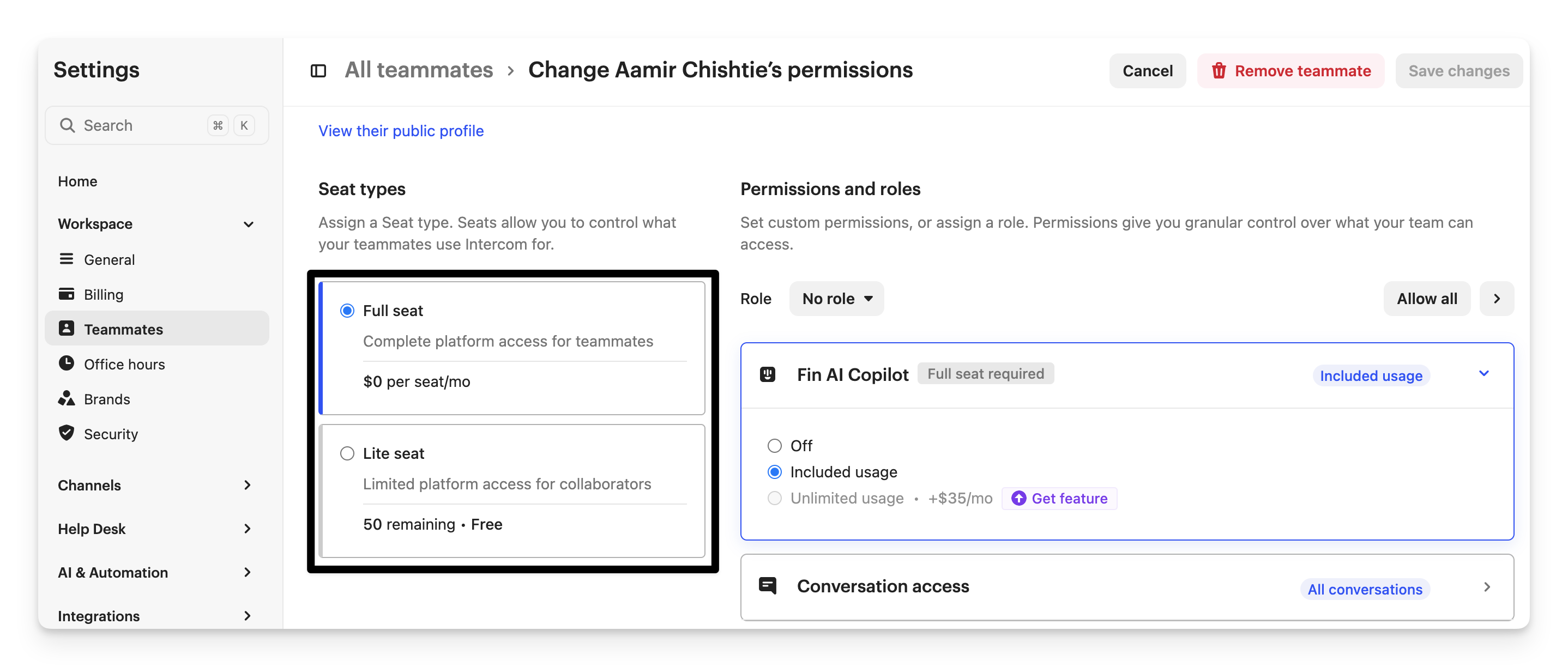Go to Home in settings sidebar
Viewport: 1568px width, 667px height.
pos(78,181)
